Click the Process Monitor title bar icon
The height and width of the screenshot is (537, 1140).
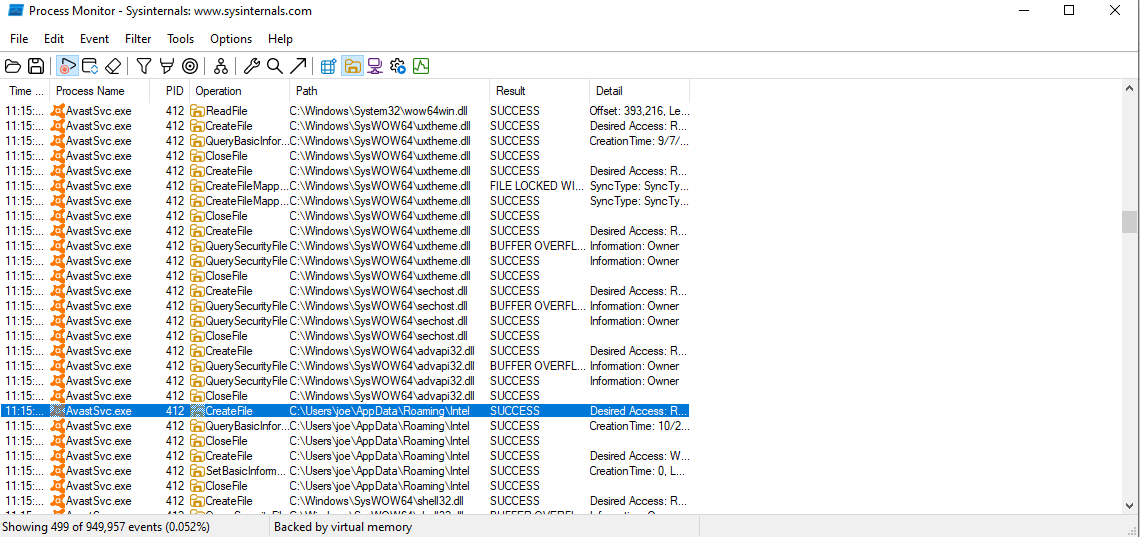(x=15, y=11)
